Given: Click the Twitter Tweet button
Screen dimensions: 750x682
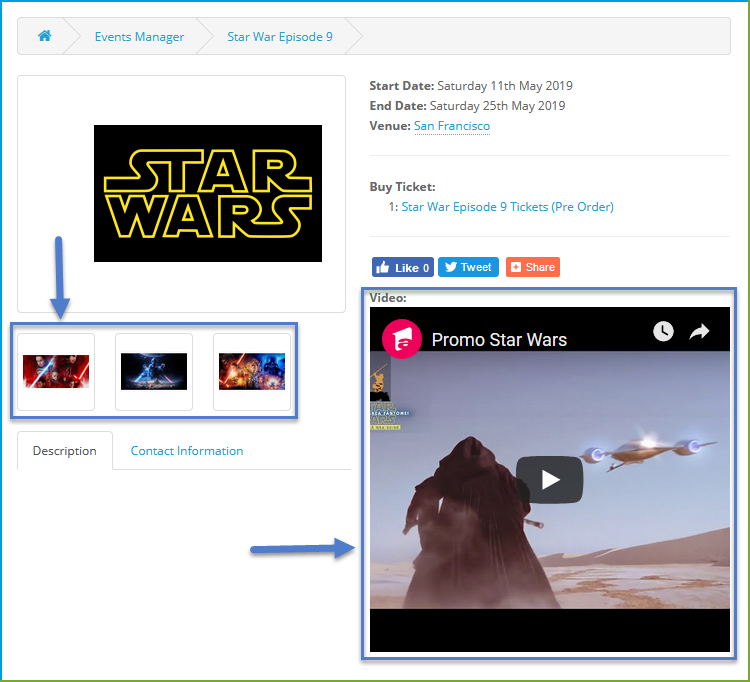Looking at the screenshot, I should point(468,267).
